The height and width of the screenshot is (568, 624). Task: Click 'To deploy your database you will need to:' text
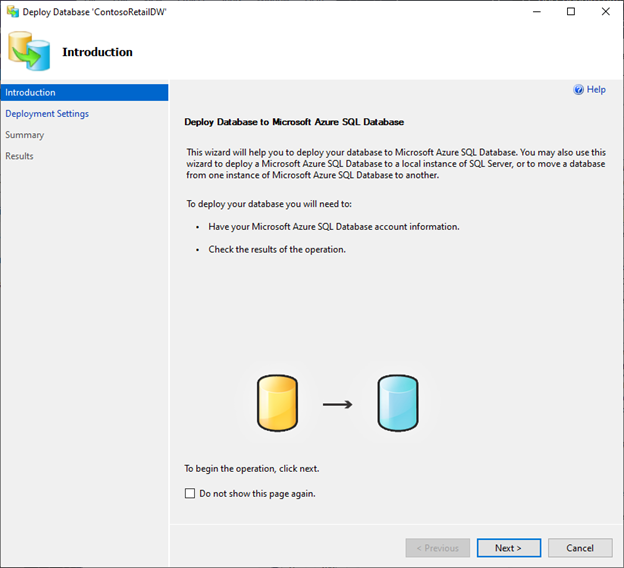pos(269,204)
